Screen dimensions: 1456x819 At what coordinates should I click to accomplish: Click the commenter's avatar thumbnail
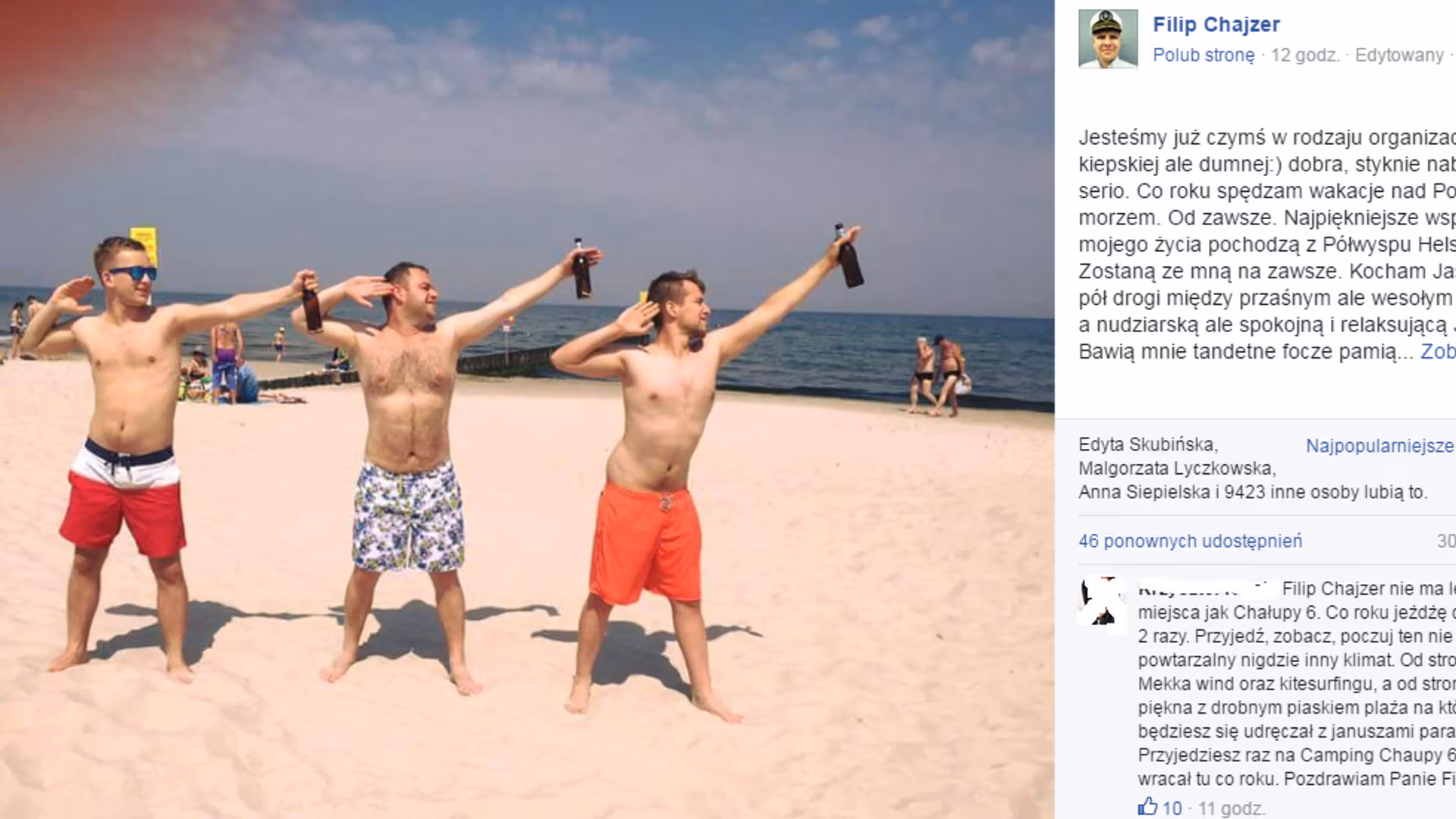1103,601
